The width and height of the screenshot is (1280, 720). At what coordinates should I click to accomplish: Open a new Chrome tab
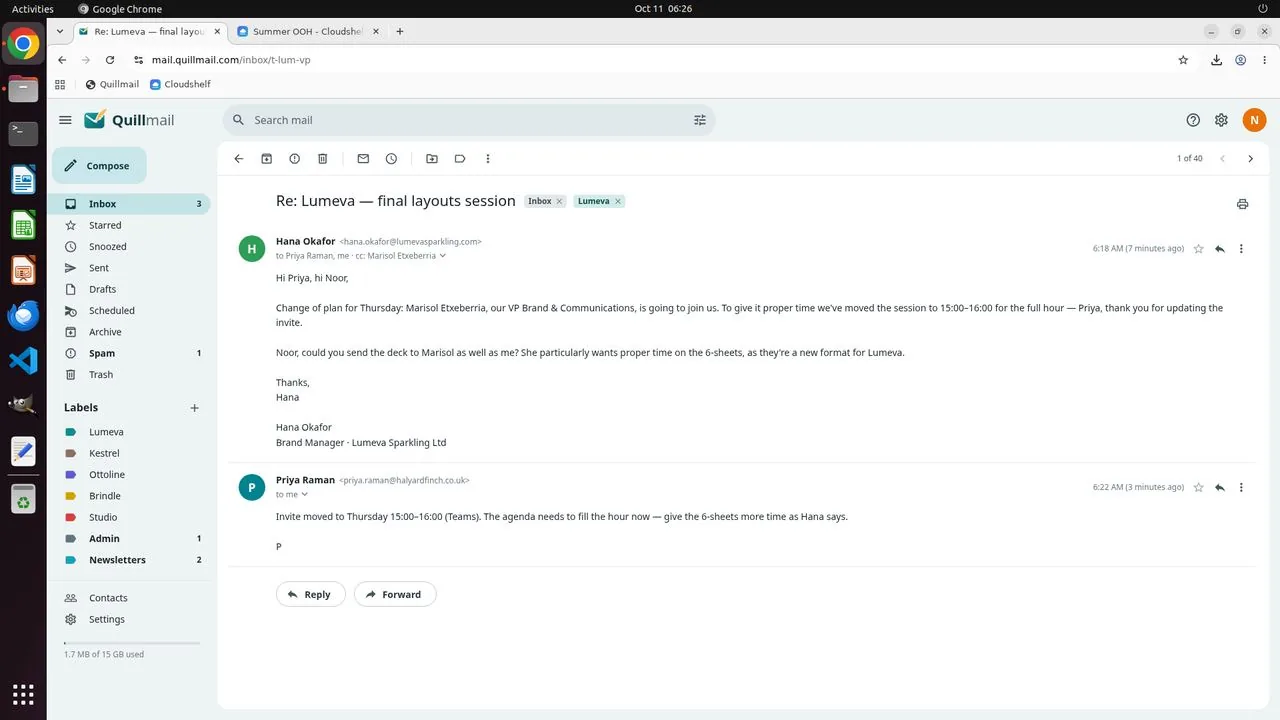click(400, 31)
